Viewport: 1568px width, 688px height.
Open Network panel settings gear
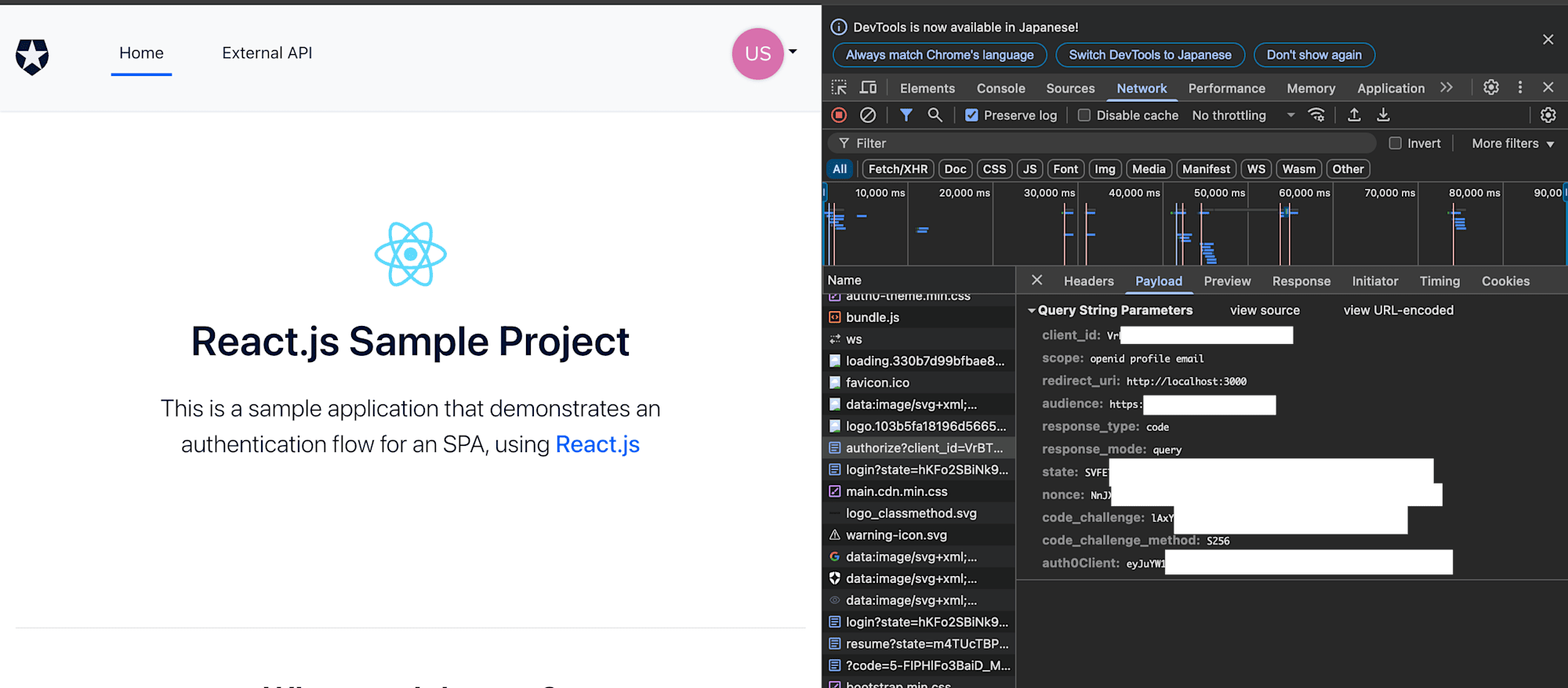(1548, 115)
